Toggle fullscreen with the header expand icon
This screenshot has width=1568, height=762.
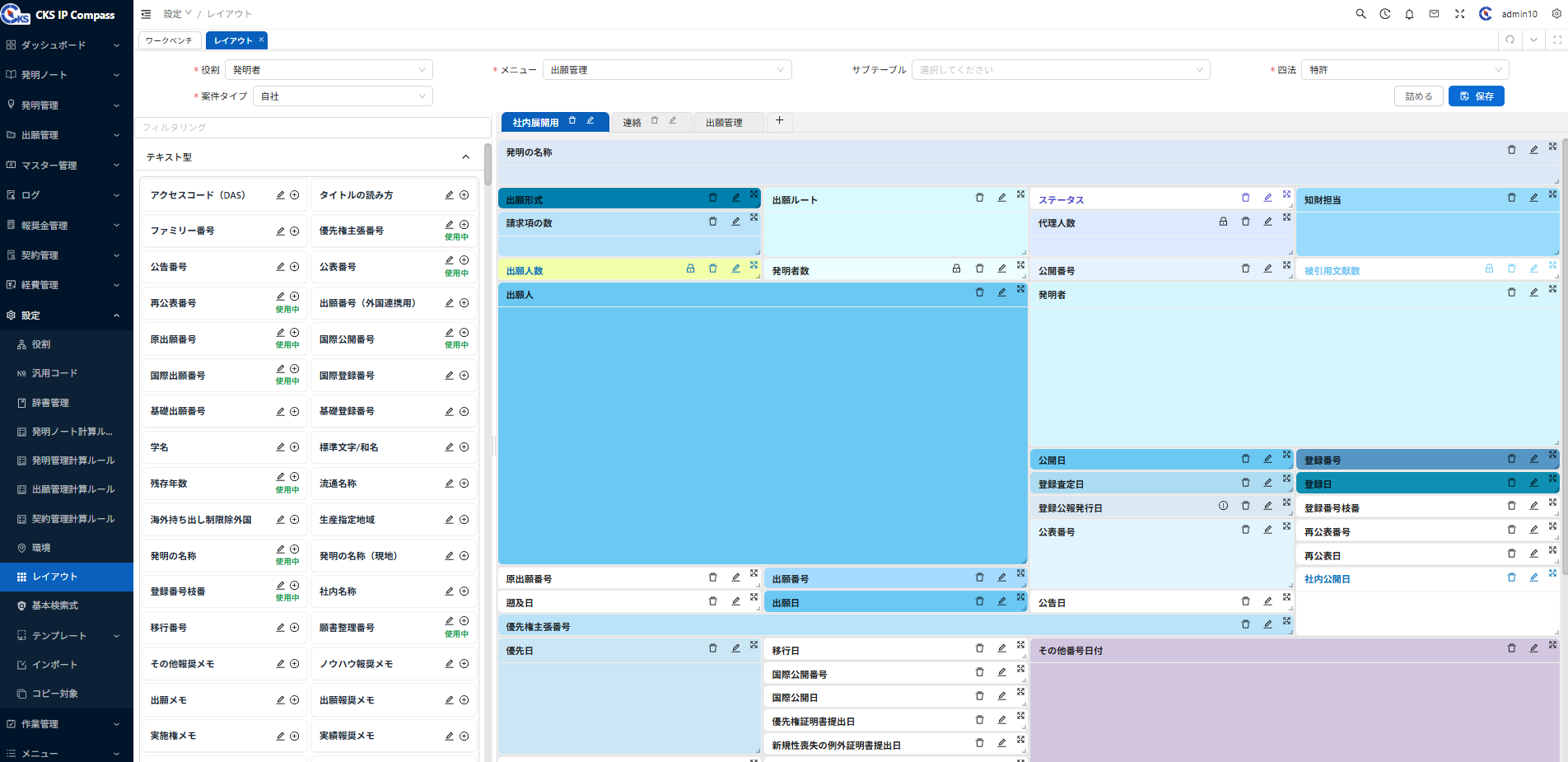(x=1459, y=14)
